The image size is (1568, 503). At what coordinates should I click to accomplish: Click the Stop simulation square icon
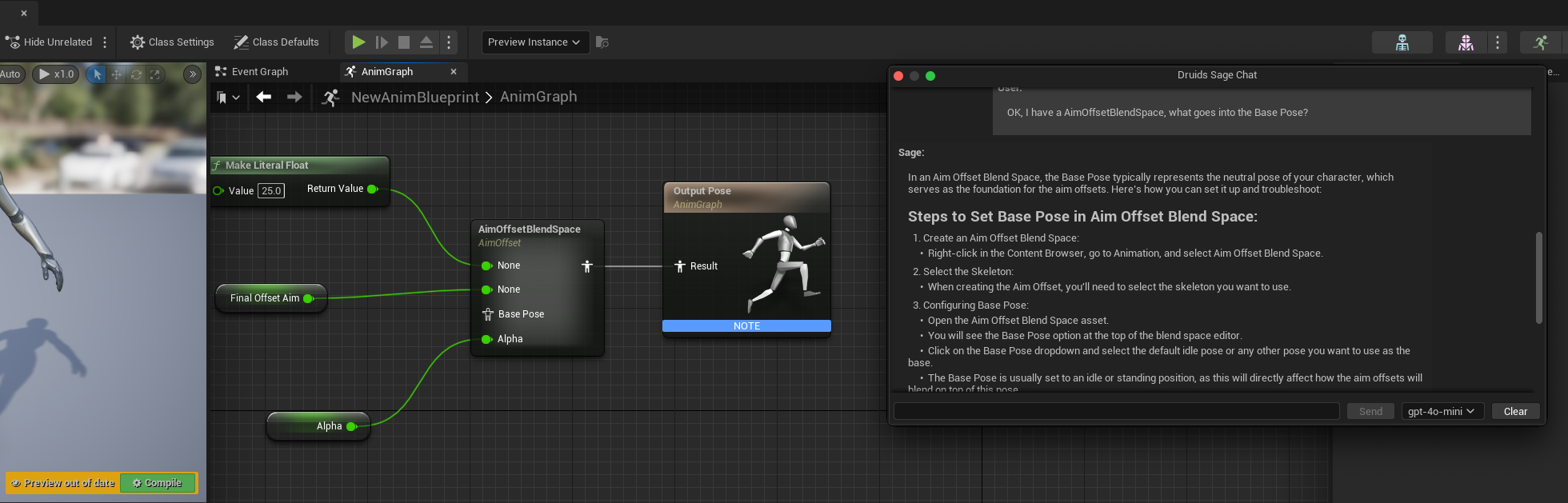point(404,42)
